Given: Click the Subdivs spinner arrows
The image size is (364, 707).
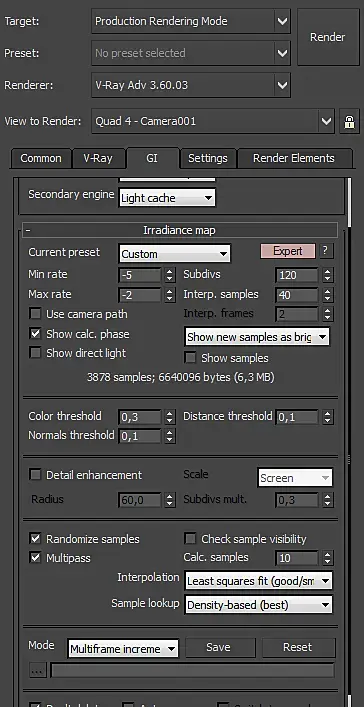Looking at the screenshot, I should click(328, 275).
